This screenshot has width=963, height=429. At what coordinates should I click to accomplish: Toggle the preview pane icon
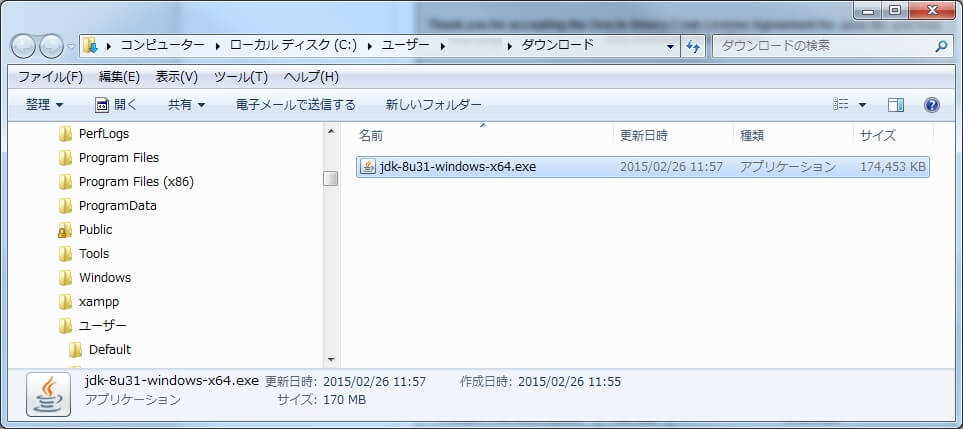coord(896,105)
